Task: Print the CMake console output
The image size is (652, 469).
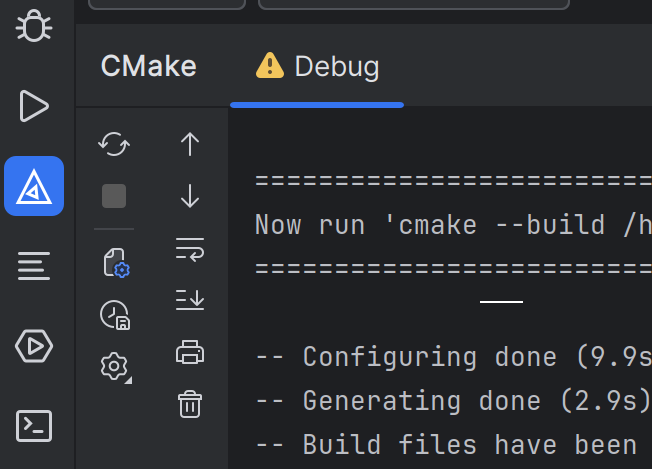Action: [x=189, y=351]
